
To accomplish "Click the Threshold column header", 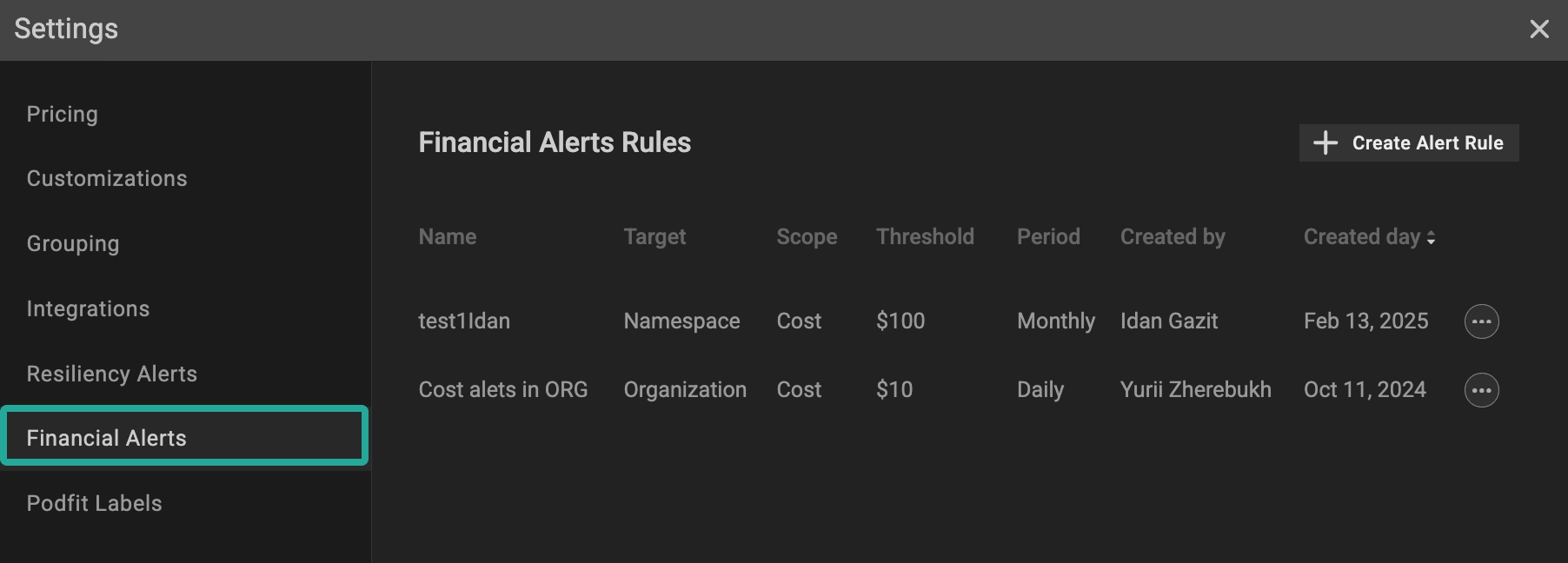I will coord(925,237).
